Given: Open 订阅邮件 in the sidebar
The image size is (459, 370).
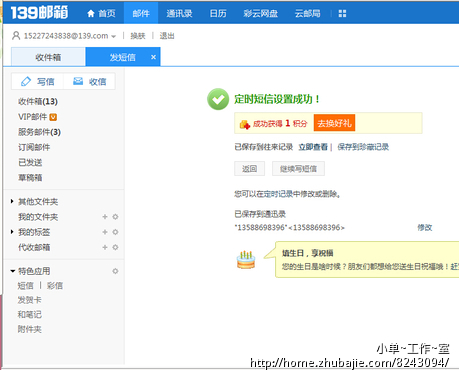Looking at the screenshot, I should [x=34, y=147].
